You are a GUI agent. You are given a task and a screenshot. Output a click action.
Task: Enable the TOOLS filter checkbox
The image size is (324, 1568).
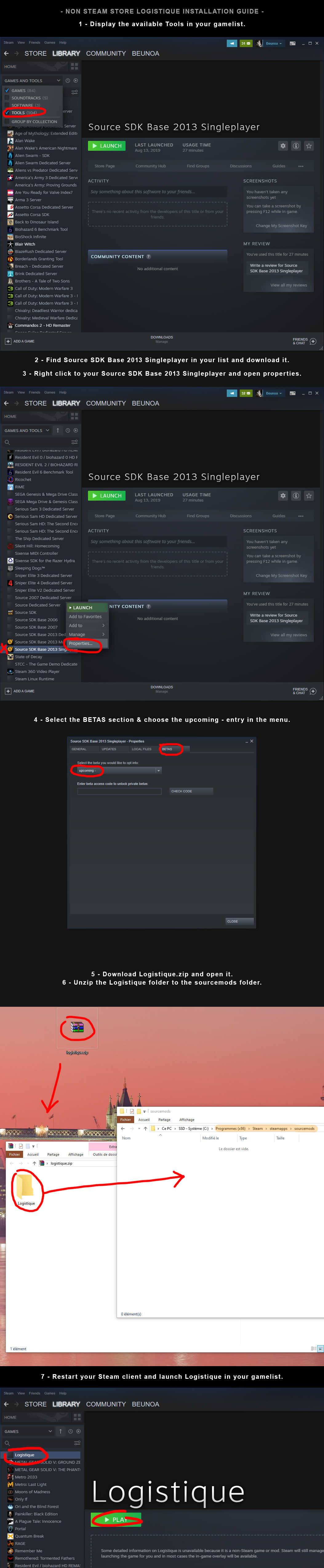[x=7, y=113]
